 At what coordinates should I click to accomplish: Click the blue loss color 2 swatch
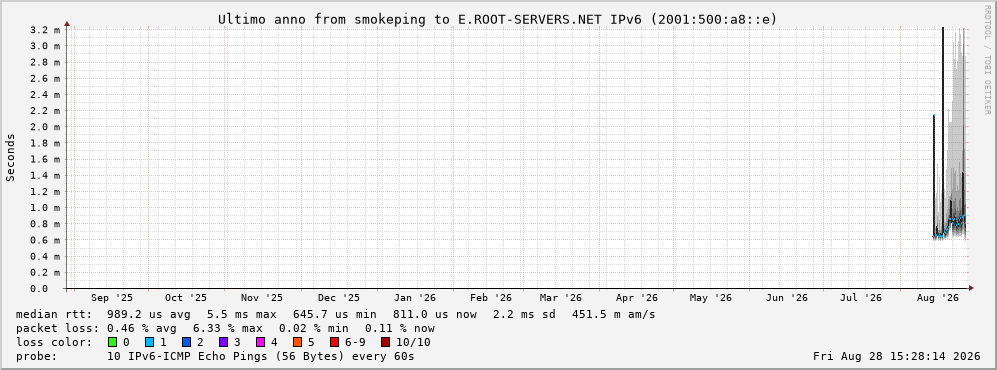186,342
